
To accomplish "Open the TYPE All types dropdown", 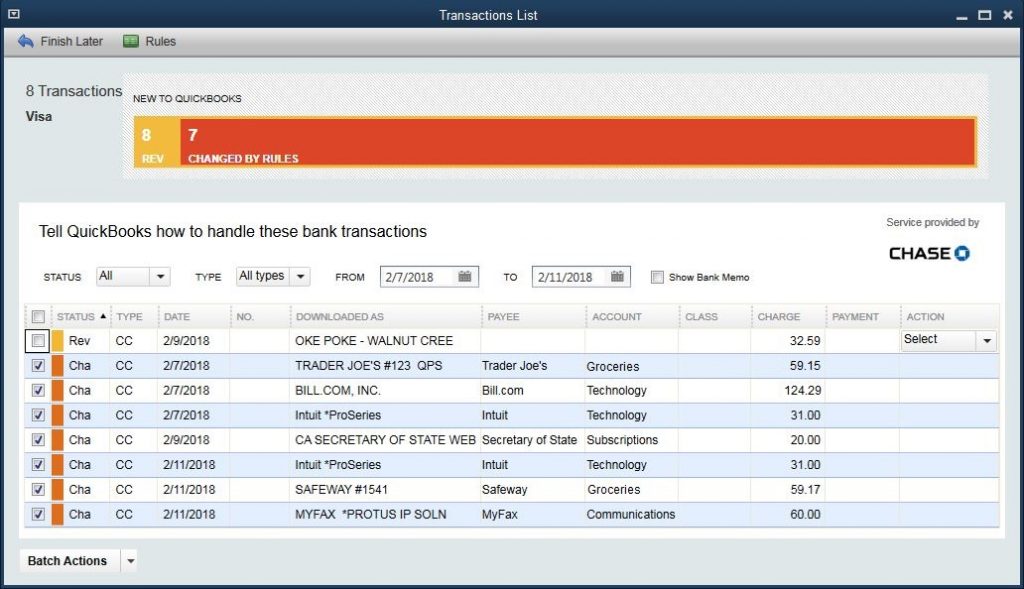I will point(273,276).
